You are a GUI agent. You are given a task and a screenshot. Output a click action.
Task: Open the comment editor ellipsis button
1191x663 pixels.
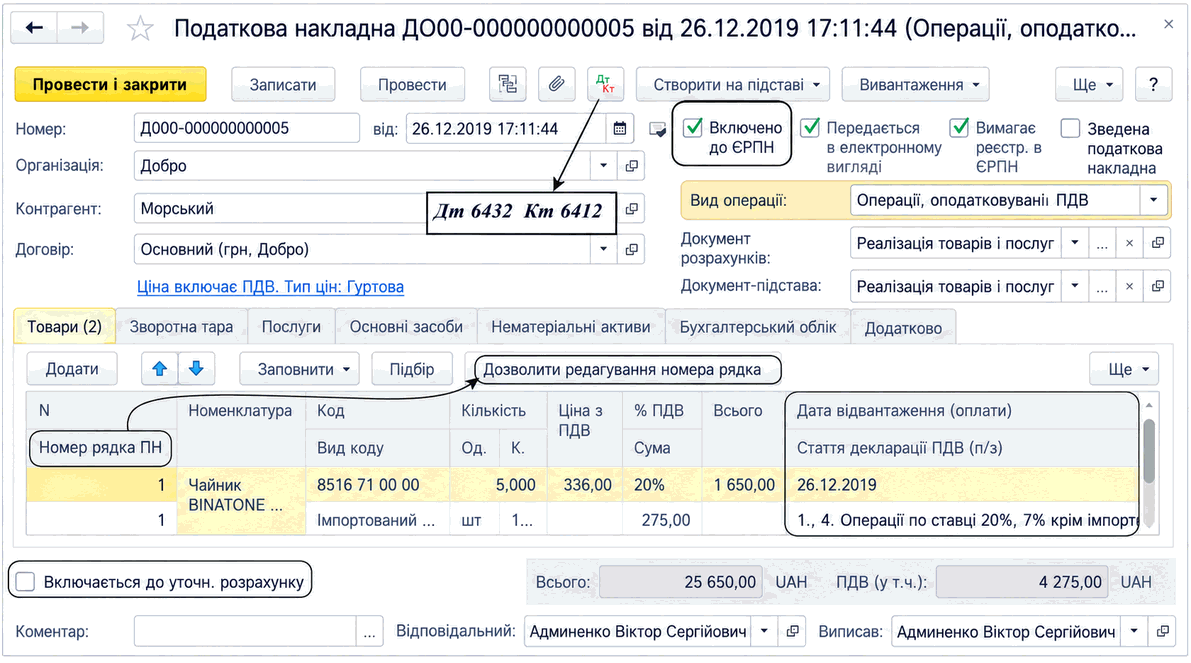tap(369, 631)
